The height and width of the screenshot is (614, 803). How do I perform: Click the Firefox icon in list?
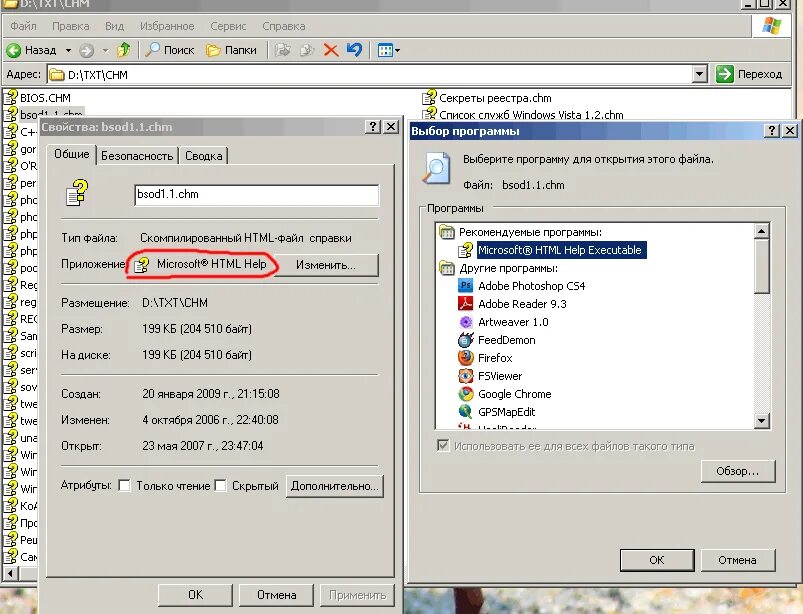pos(465,357)
